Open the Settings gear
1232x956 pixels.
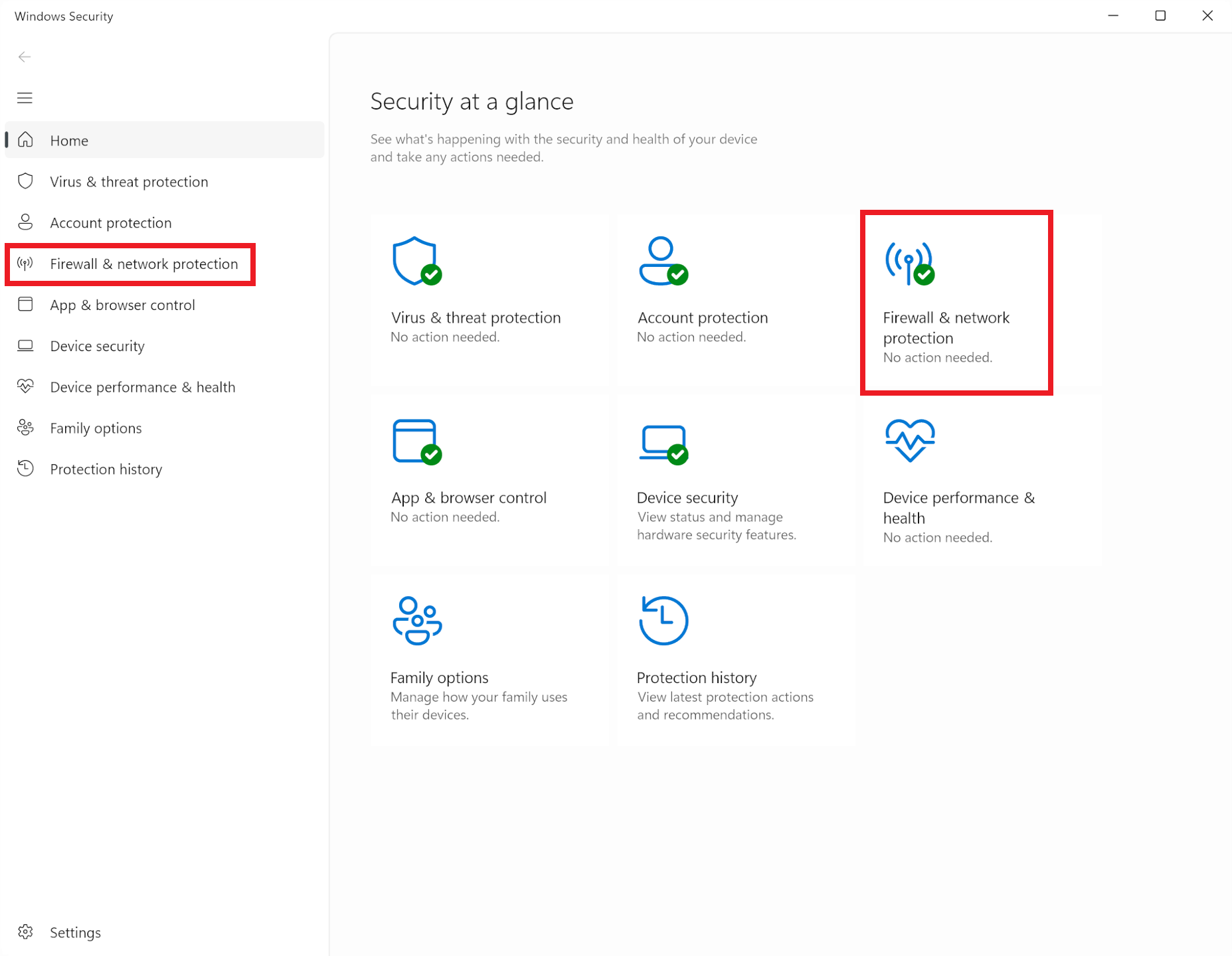coord(25,932)
